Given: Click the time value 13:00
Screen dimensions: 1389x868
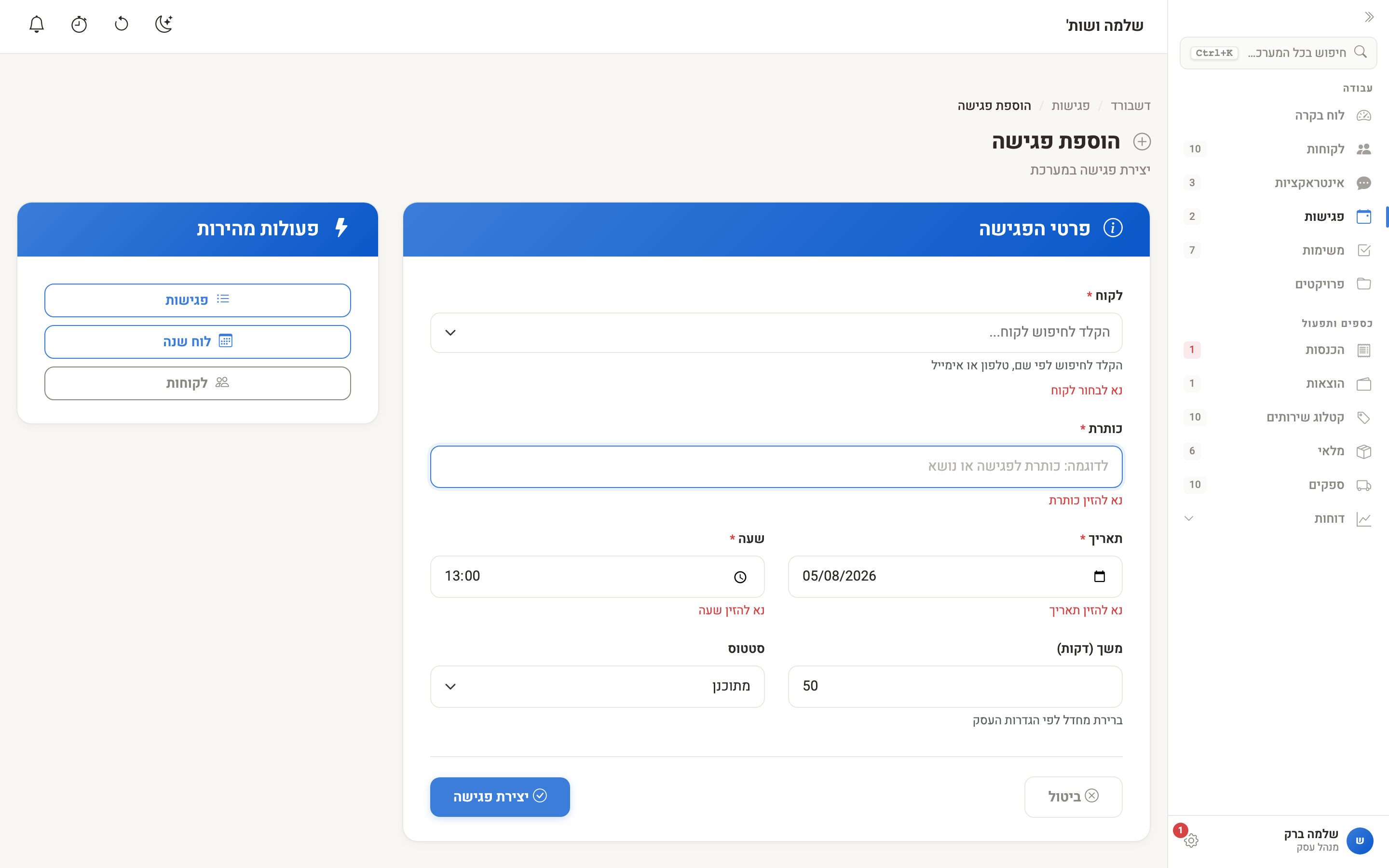Looking at the screenshot, I should click(462, 576).
